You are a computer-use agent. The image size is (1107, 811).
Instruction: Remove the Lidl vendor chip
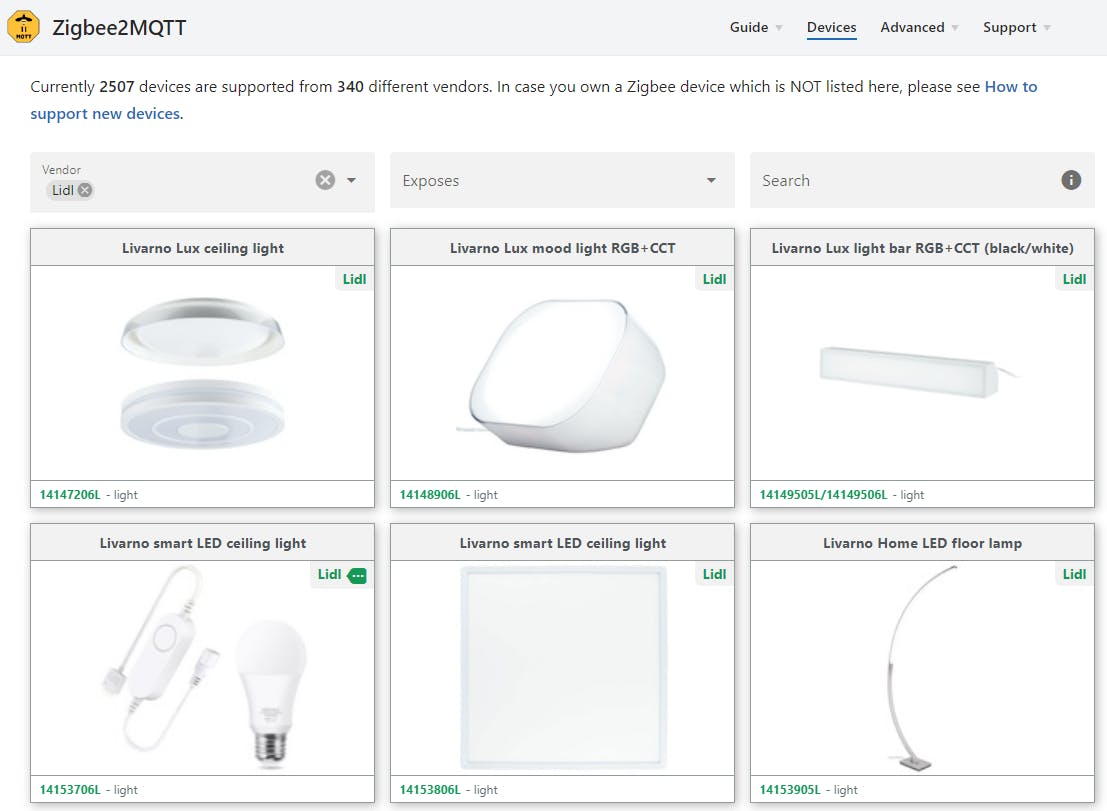(85, 190)
